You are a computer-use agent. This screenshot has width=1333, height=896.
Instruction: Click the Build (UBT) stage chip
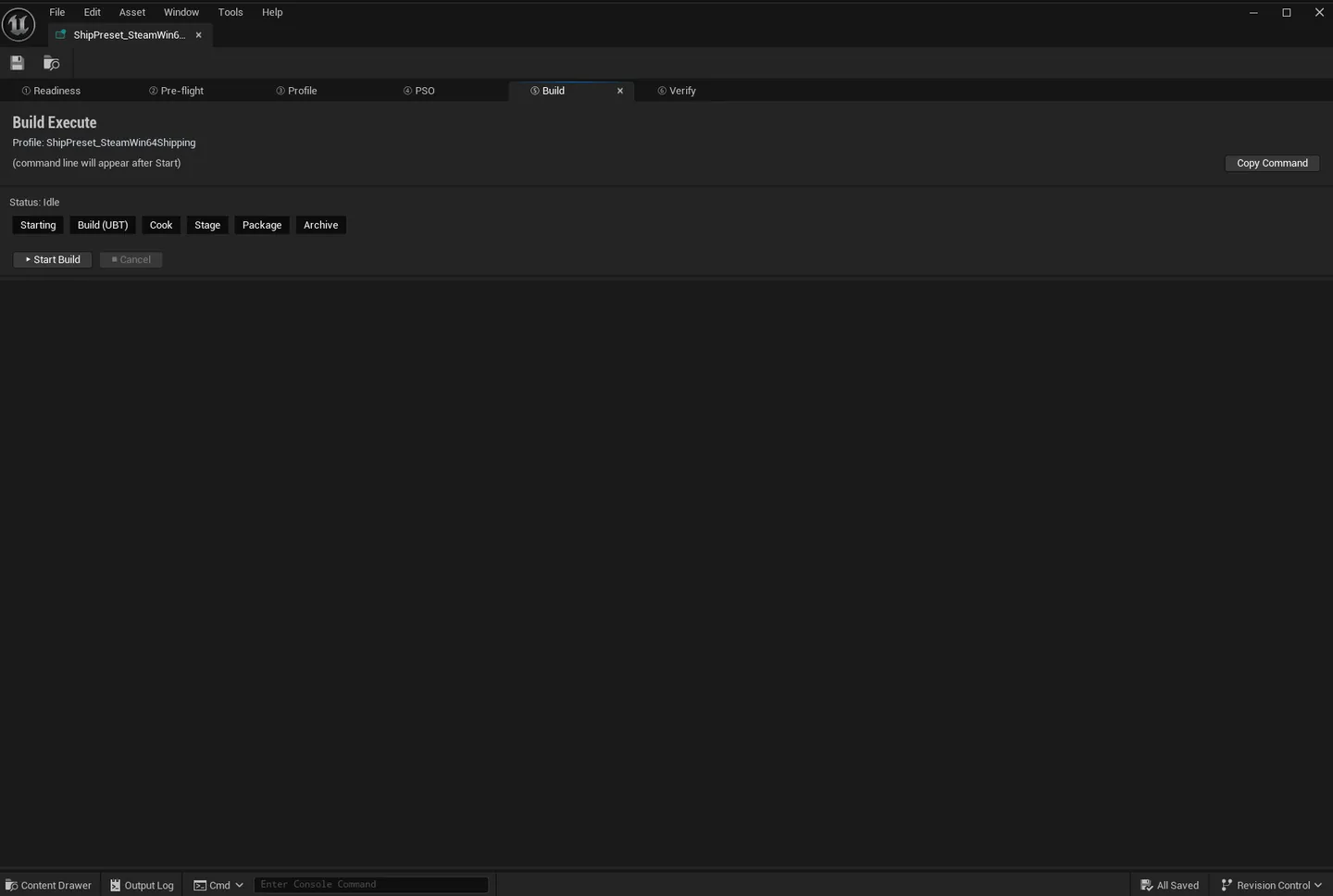click(103, 225)
